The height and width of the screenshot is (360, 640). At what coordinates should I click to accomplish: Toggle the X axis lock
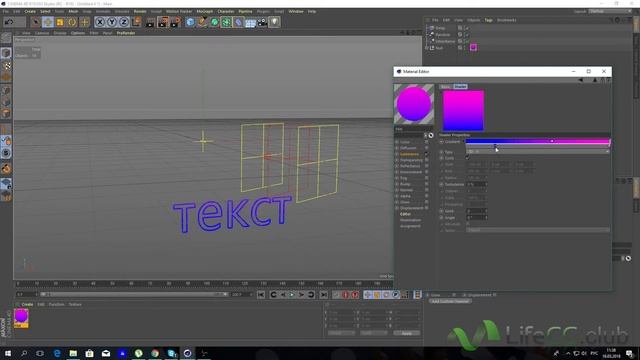(x=100, y=22)
